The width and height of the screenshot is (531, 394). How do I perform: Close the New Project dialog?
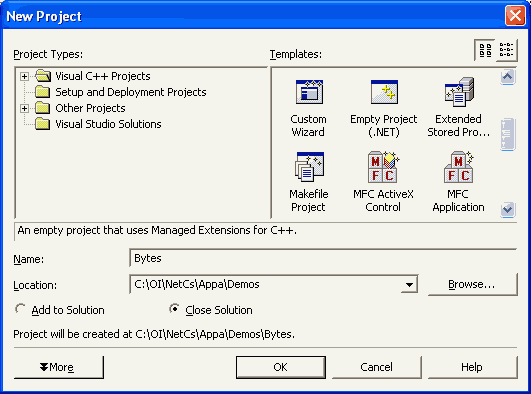click(x=515, y=16)
